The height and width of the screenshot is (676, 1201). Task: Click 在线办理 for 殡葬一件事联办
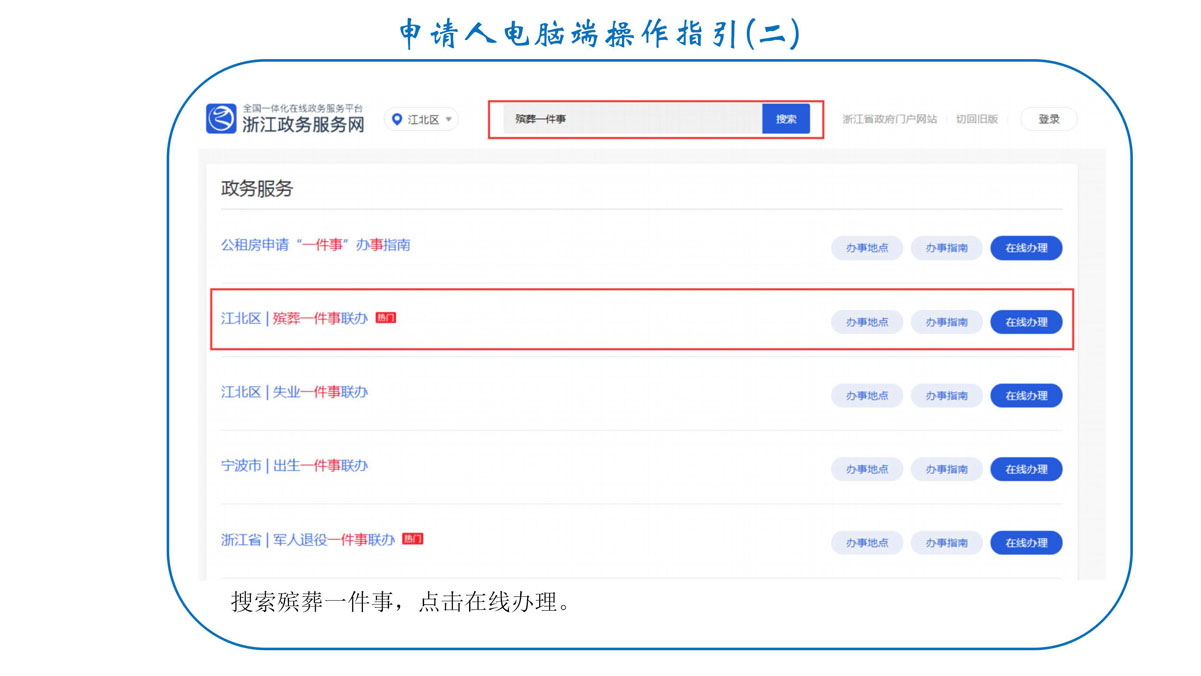coord(1026,322)
